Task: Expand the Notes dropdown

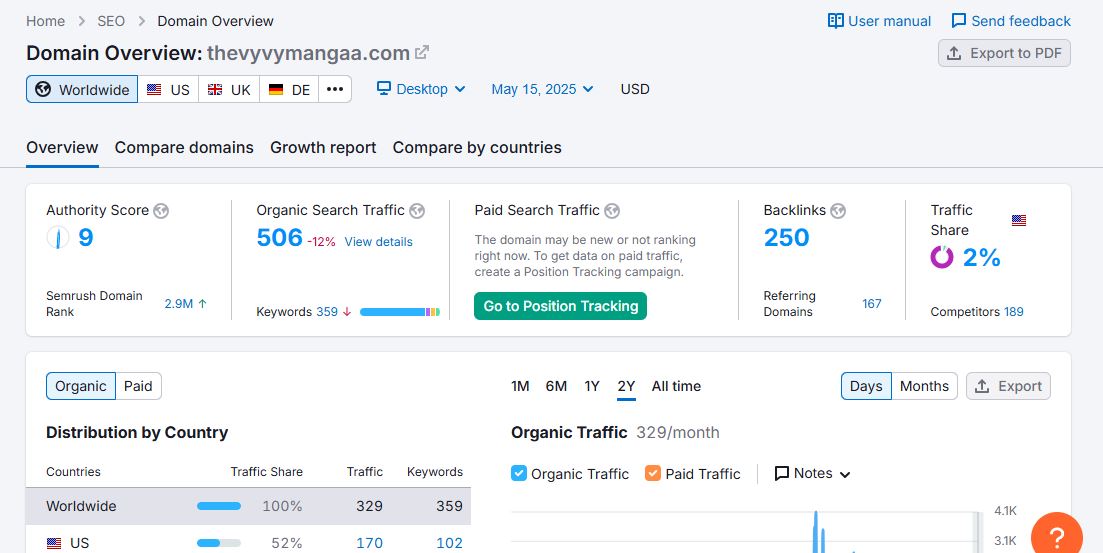Action: pyautogui.click(x=812, y=473)
